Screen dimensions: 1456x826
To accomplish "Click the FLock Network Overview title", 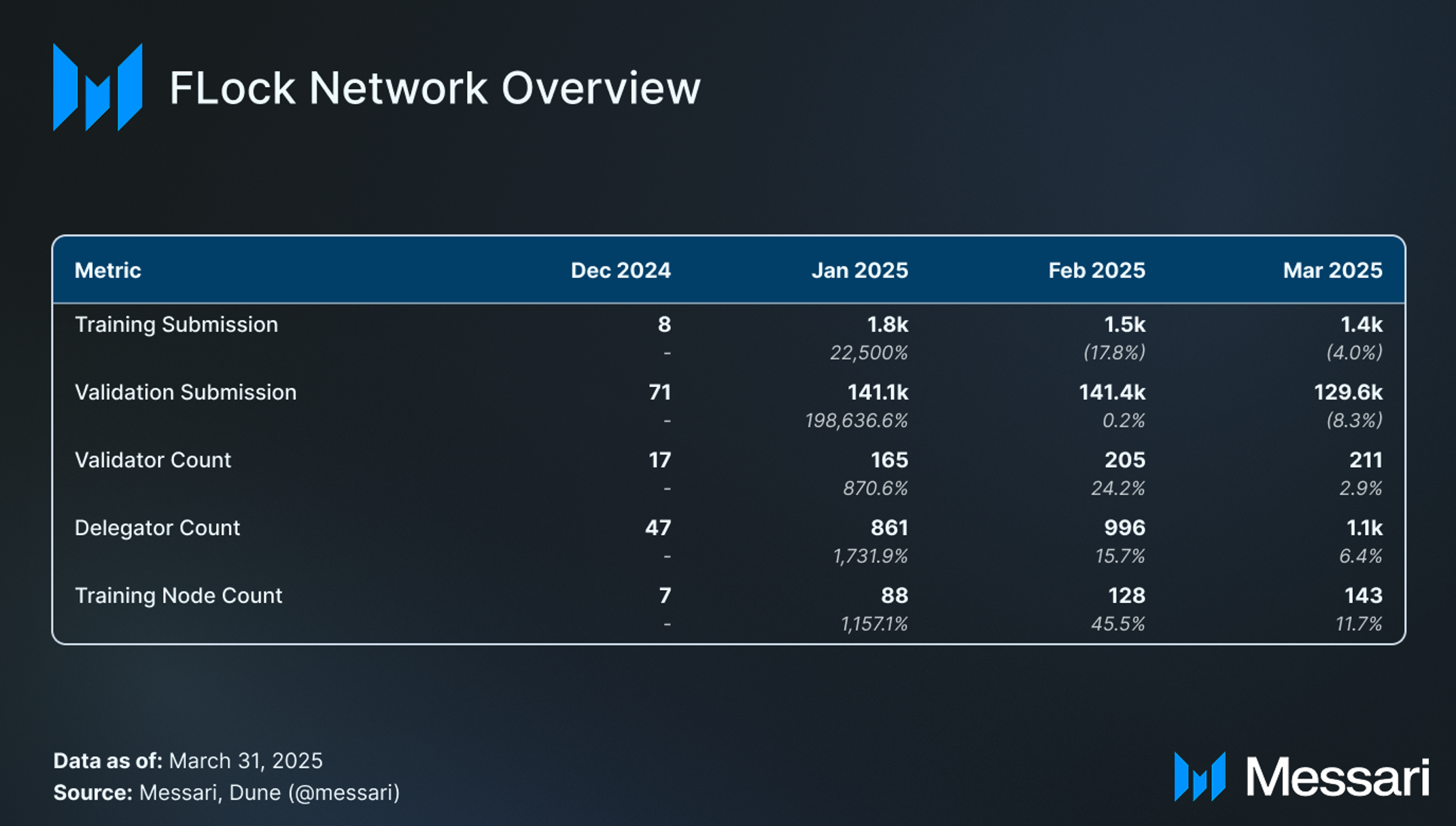I will pyautogui.click(x=435, y=88).
